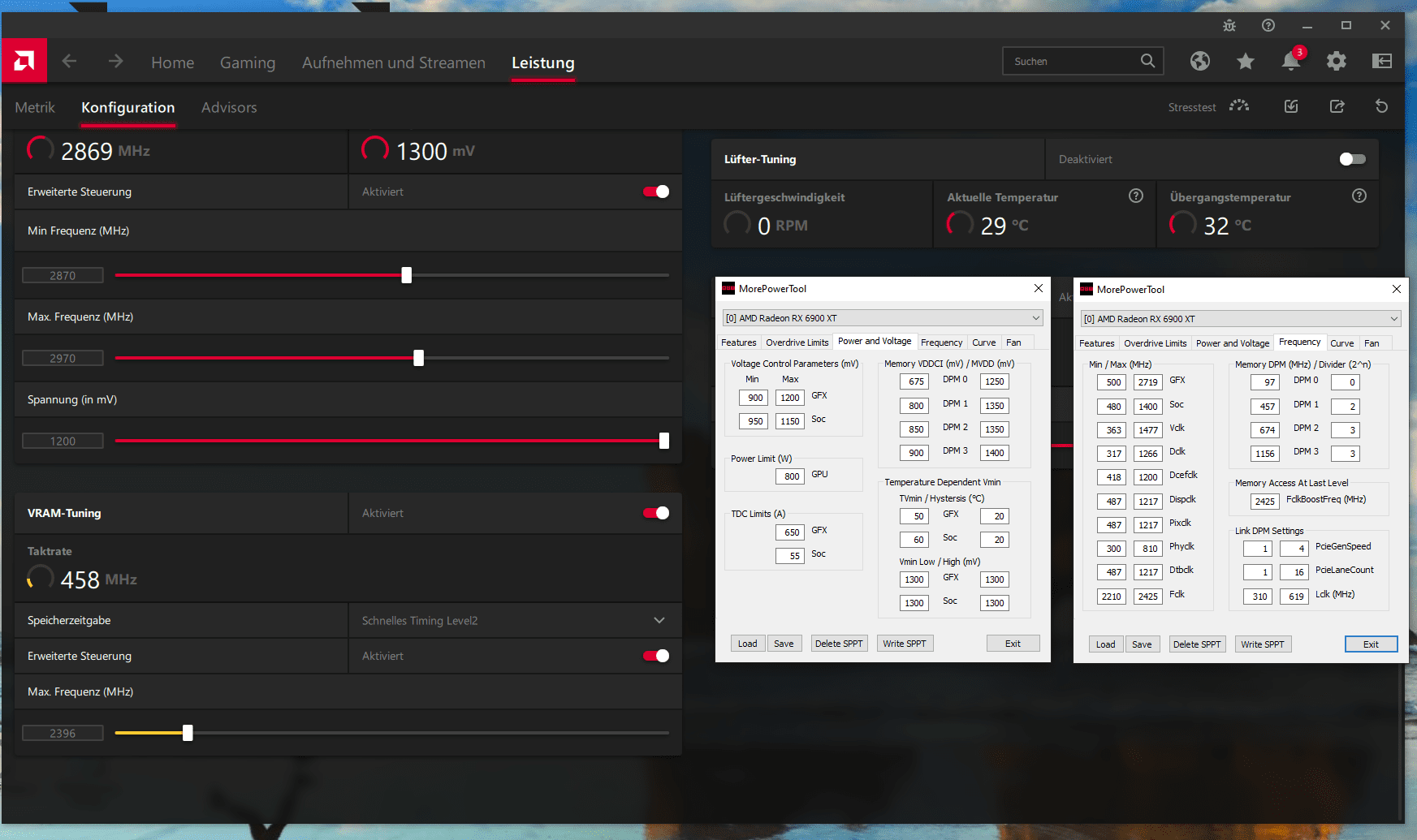Select Curve tab in right MorePowerTool
The image size is (1417, 840).
pos(1342,343)
